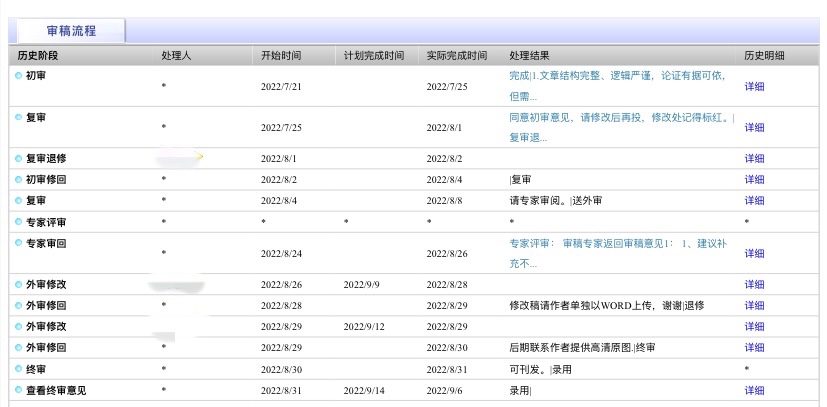Screen dimensions: 827x407
Task: Click the bullet icon beside 查看终审意见
Action: click(19, 390)
